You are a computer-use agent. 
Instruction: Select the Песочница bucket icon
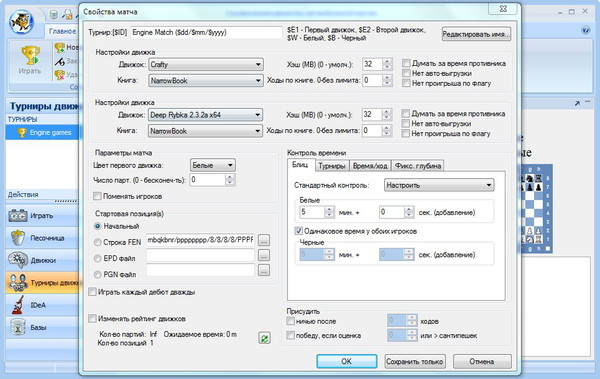click(x=18, y=238)
